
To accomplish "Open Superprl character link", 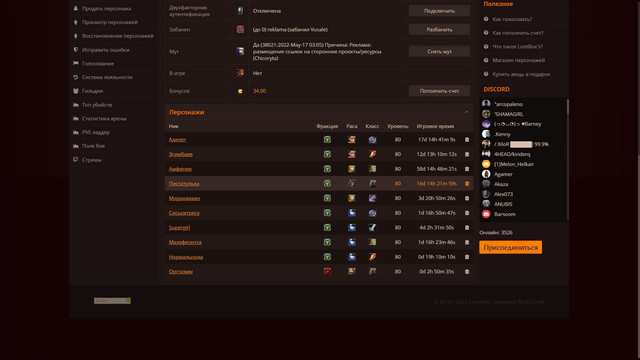I will point(180,228).
